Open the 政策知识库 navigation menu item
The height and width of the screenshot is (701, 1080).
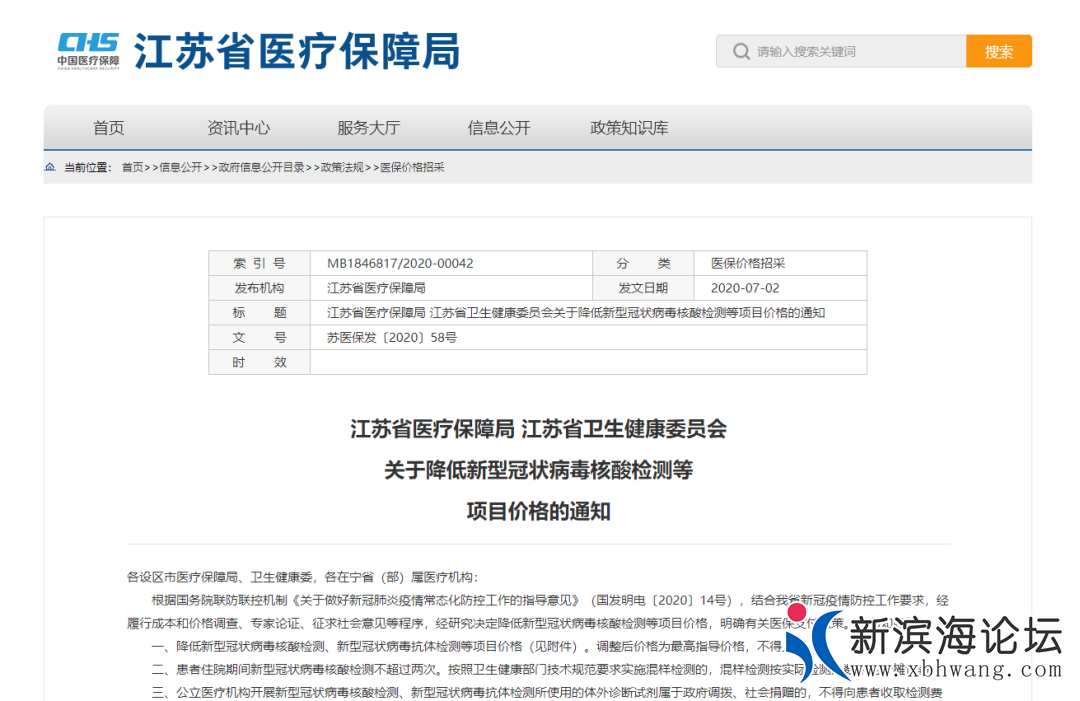pyautogui.click(x=629, y=127)
